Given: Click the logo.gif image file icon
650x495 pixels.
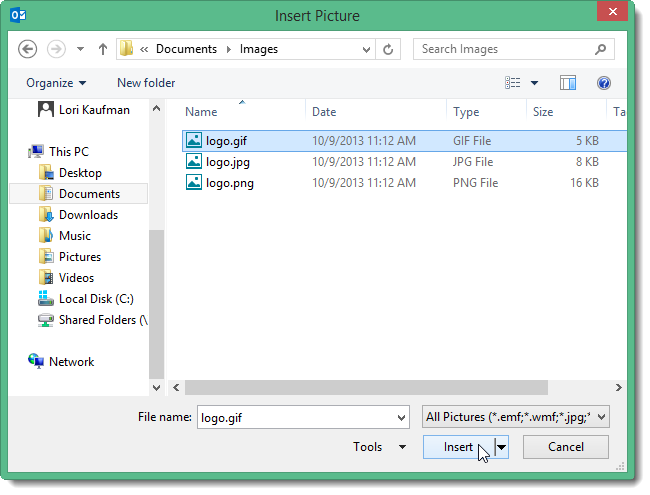Looking at the screenshot, I should [194, 140].
